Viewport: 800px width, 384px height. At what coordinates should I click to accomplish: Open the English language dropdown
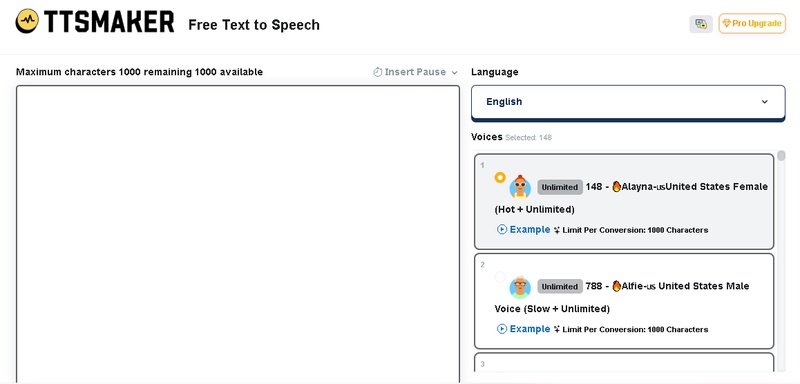coord(628,102)
